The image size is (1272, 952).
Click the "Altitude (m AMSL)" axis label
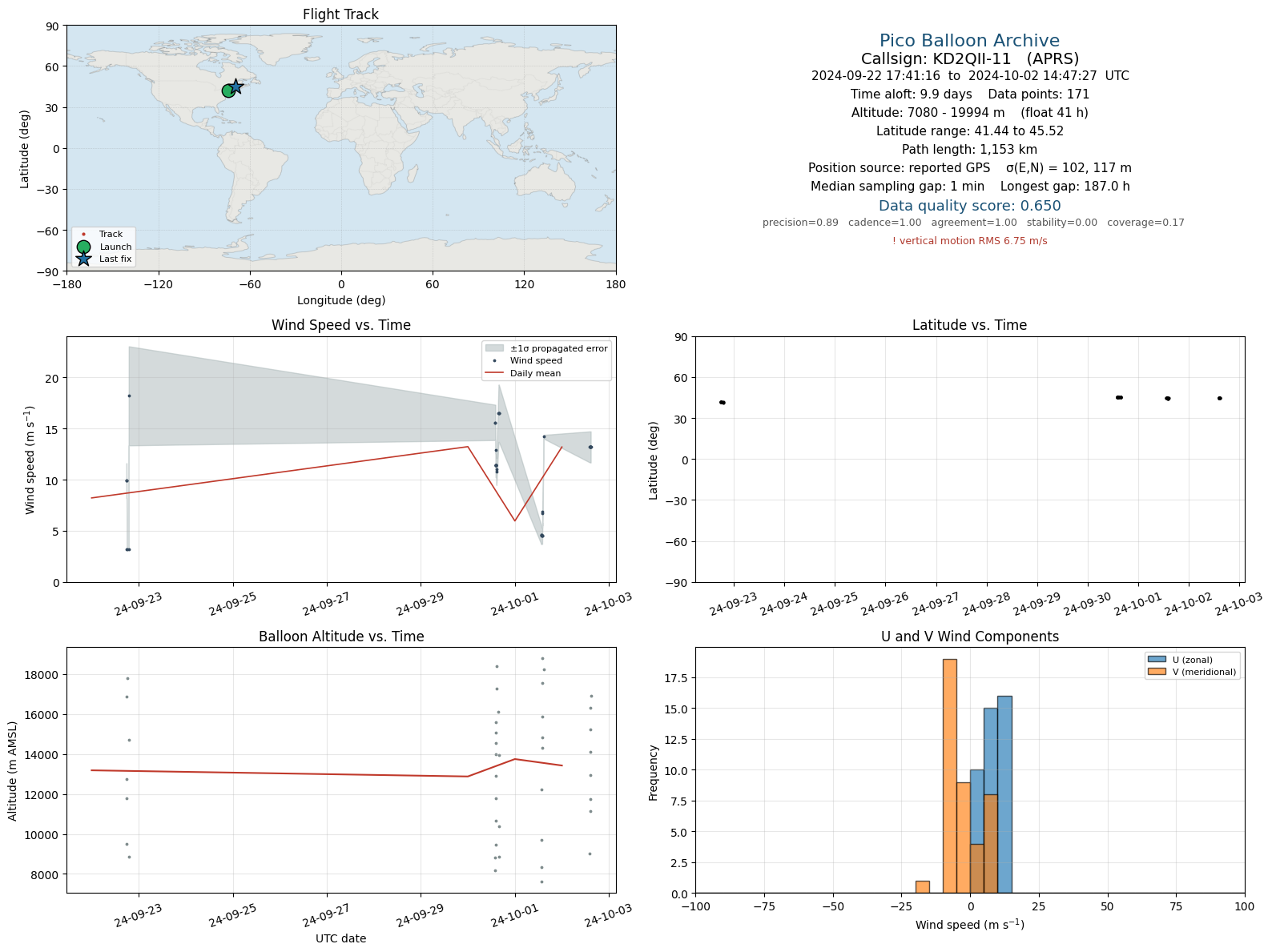(x=13, y=771)
